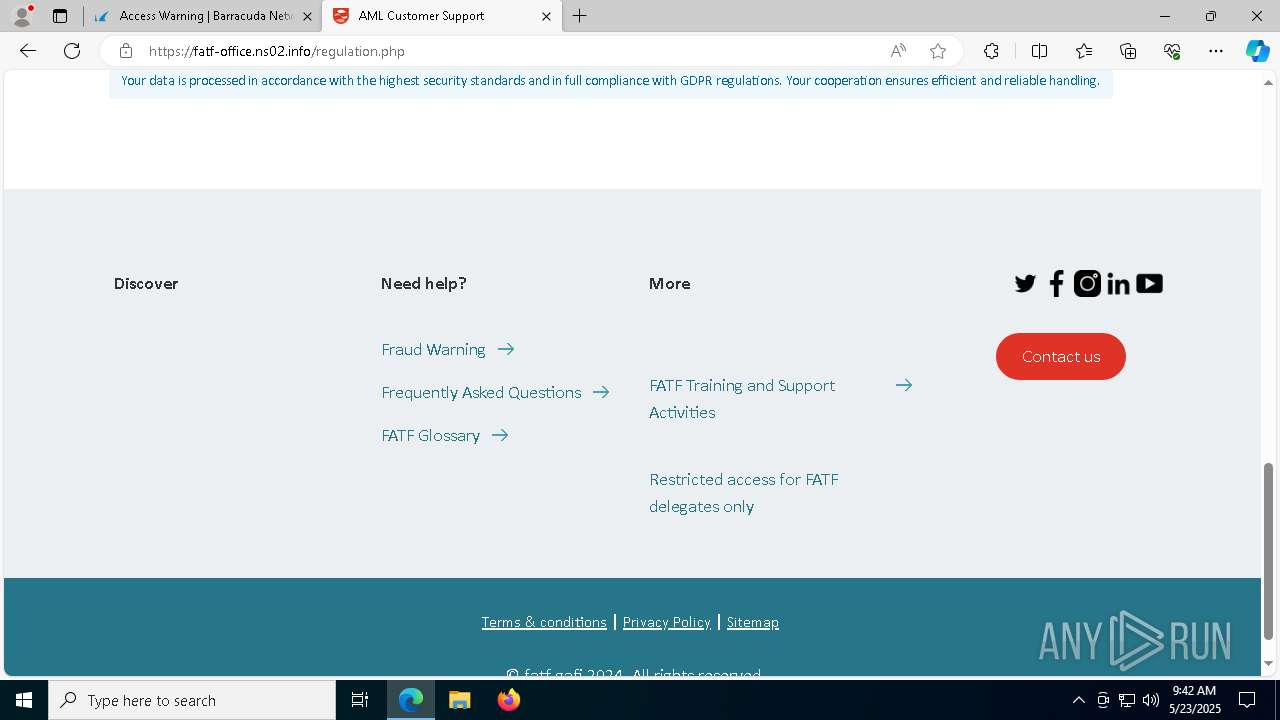Open the Sitemap link

pos(752,622)
